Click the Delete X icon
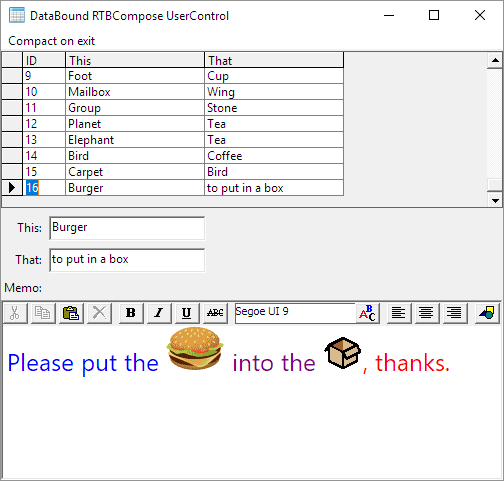Screen dimensions: 504x481 99,313
